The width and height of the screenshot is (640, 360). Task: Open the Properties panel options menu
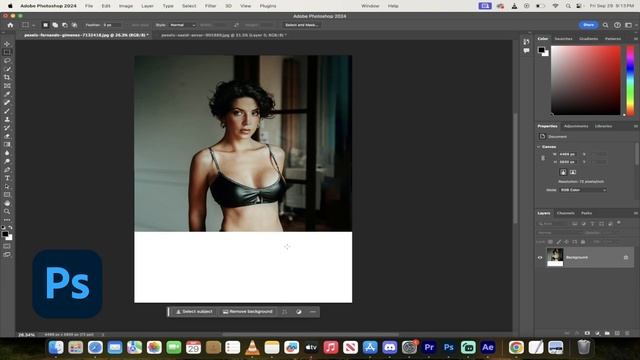click(636, 126)
